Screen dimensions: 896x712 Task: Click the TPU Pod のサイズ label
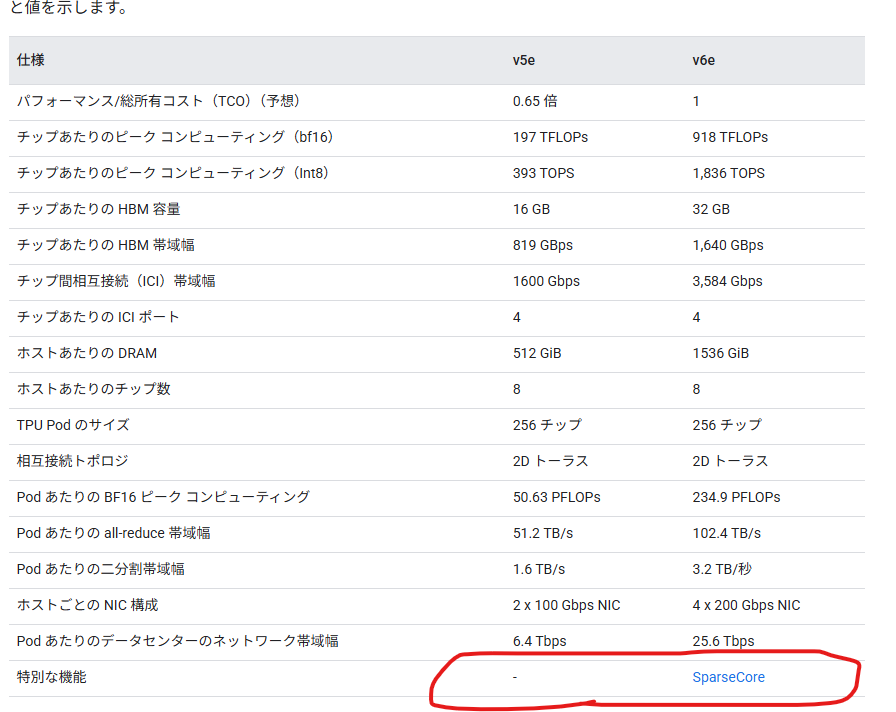[x=73, y=425]
